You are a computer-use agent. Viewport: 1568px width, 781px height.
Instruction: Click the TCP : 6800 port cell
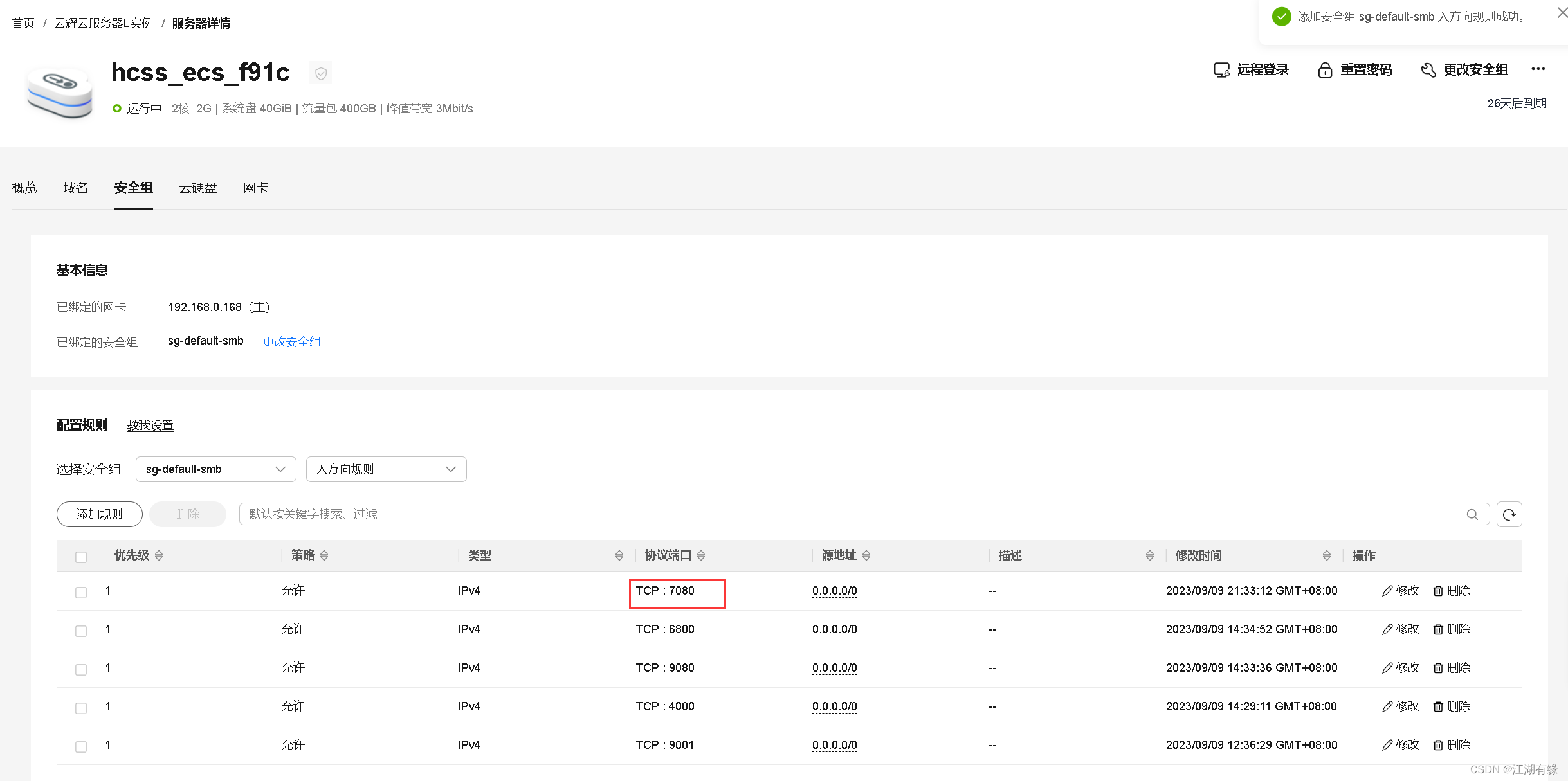coord(665,629)
